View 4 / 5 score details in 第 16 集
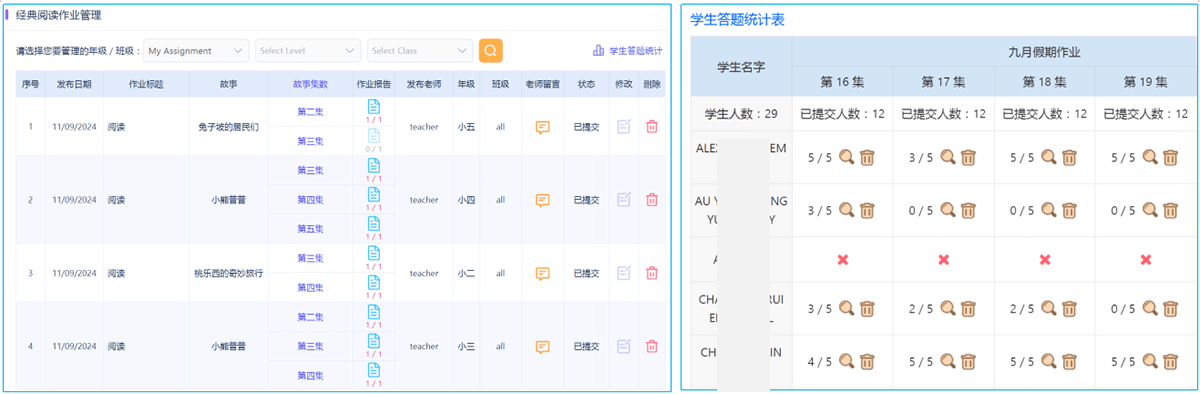The image size is (1200, 394). coord(846,361)
